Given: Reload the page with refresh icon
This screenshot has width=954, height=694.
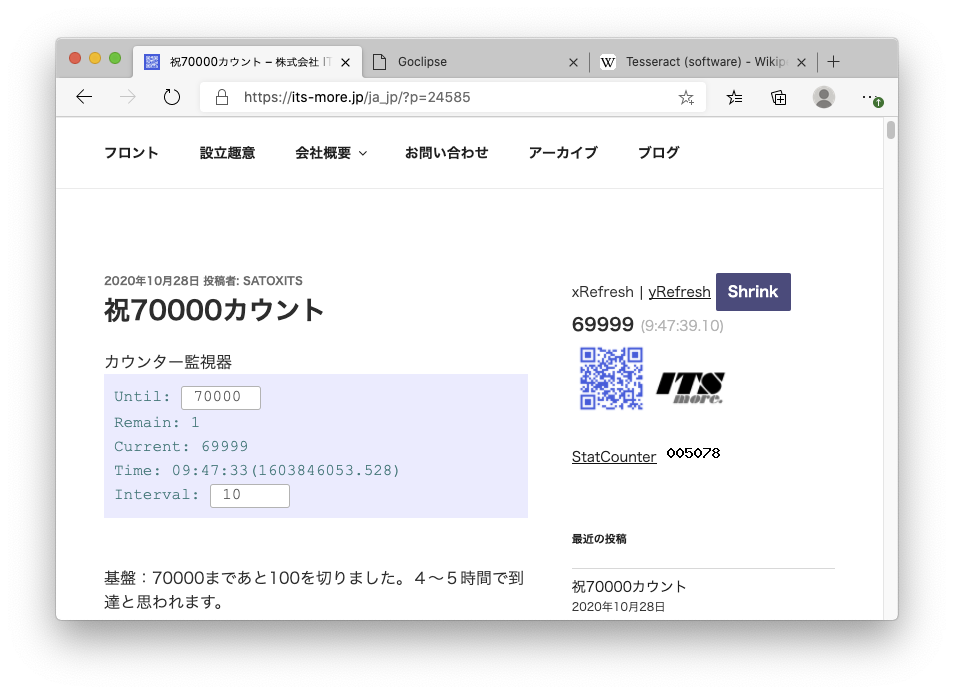Looking at the screenshot, I should point(171,97).
